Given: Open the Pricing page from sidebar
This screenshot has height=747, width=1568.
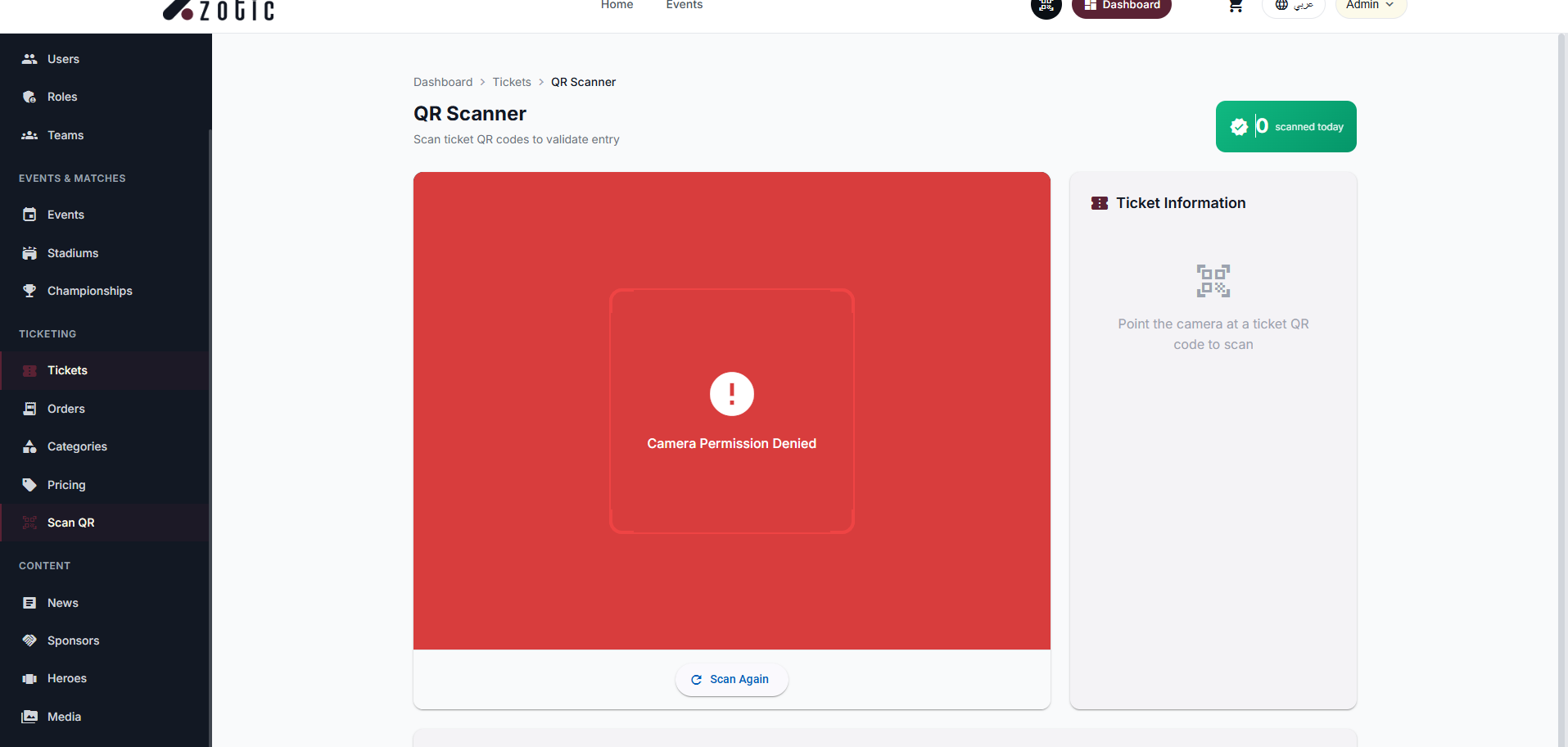Looking at the screenshot, I should coord(29,484).
